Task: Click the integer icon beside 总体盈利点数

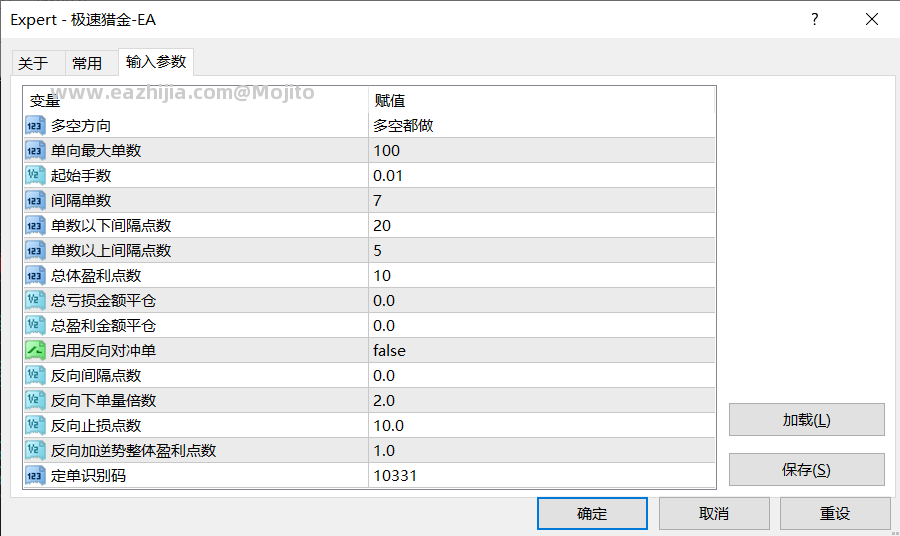Action: pyautogui.click(x=35, y=275)
